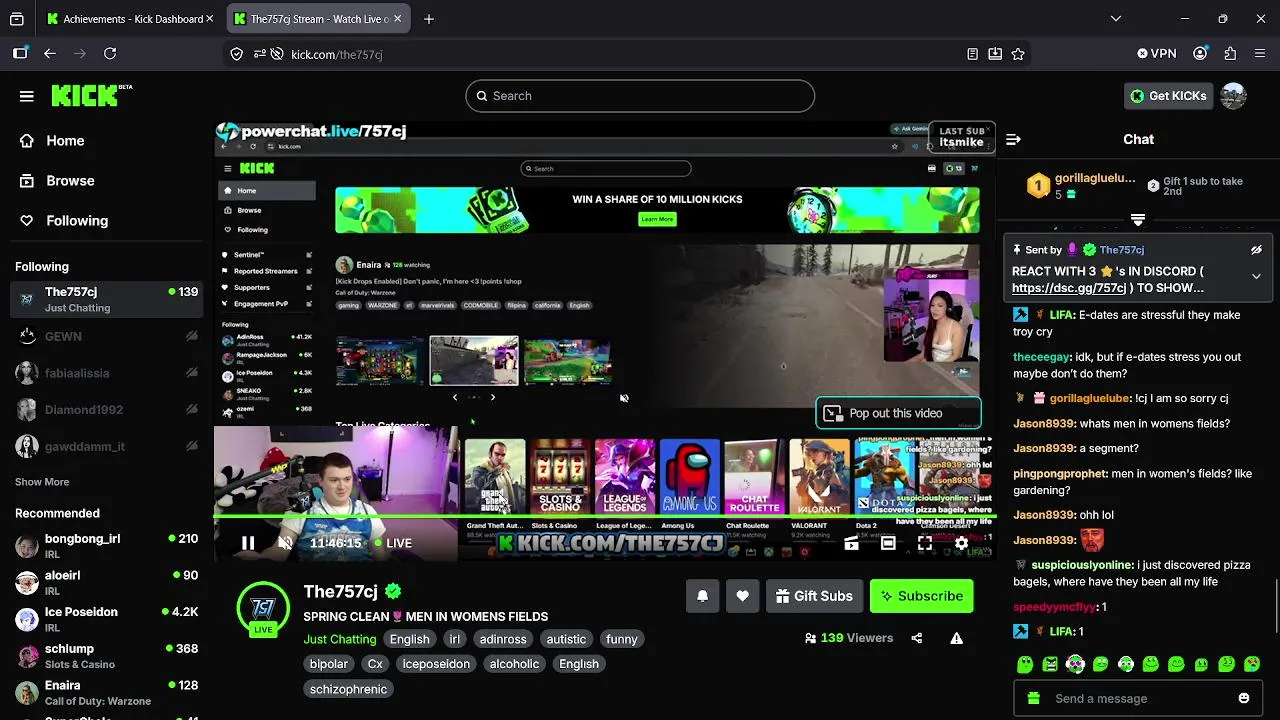Click the iceposeidon tag

click(x=436, y=664)
